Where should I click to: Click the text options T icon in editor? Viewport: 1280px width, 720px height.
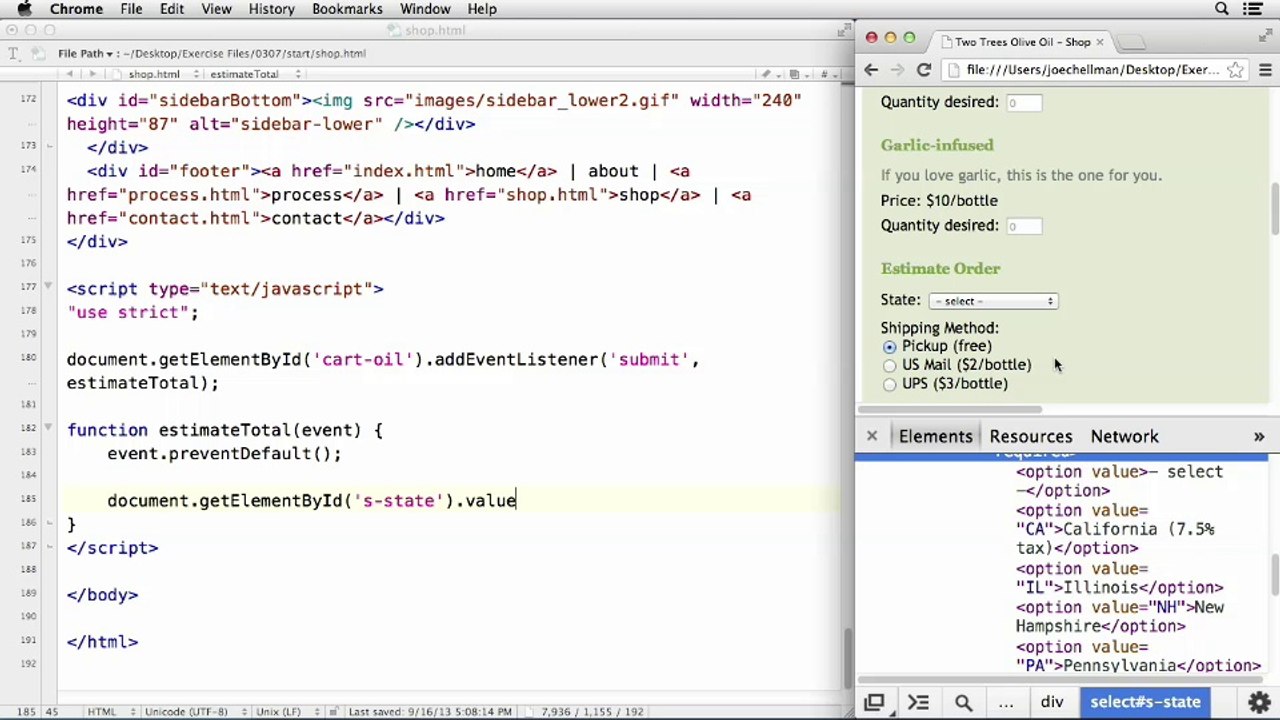[12, 53]
